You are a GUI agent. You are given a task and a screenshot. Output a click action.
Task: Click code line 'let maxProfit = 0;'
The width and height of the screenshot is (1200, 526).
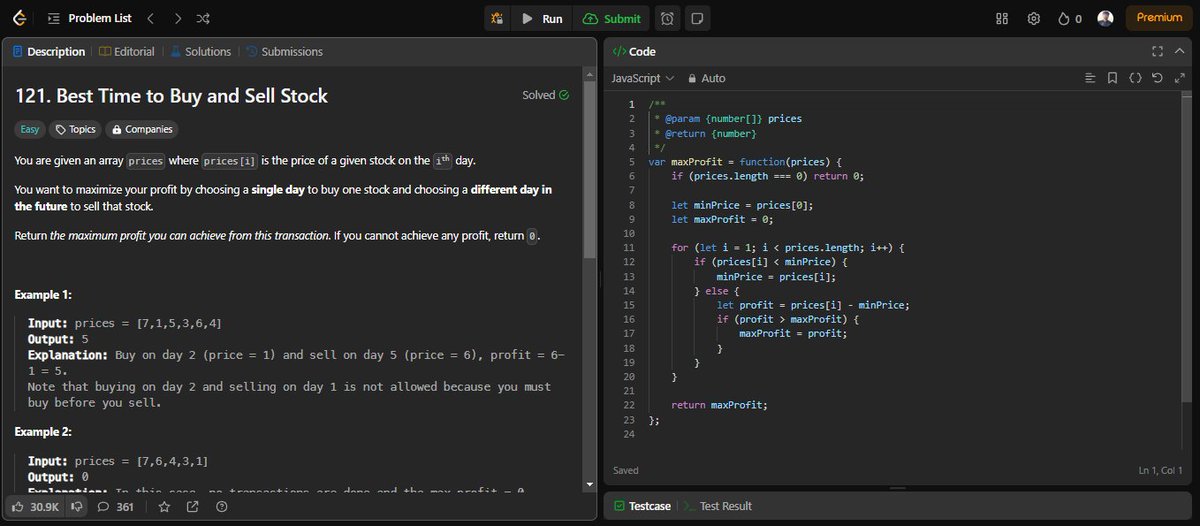point(723,219)
